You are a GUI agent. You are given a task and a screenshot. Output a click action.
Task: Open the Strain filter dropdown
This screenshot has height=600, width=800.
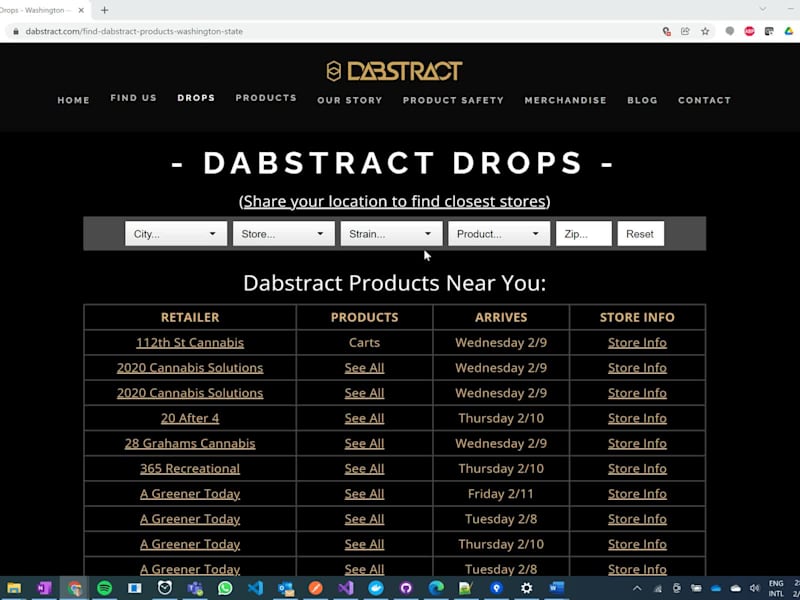tap(391, 234)
